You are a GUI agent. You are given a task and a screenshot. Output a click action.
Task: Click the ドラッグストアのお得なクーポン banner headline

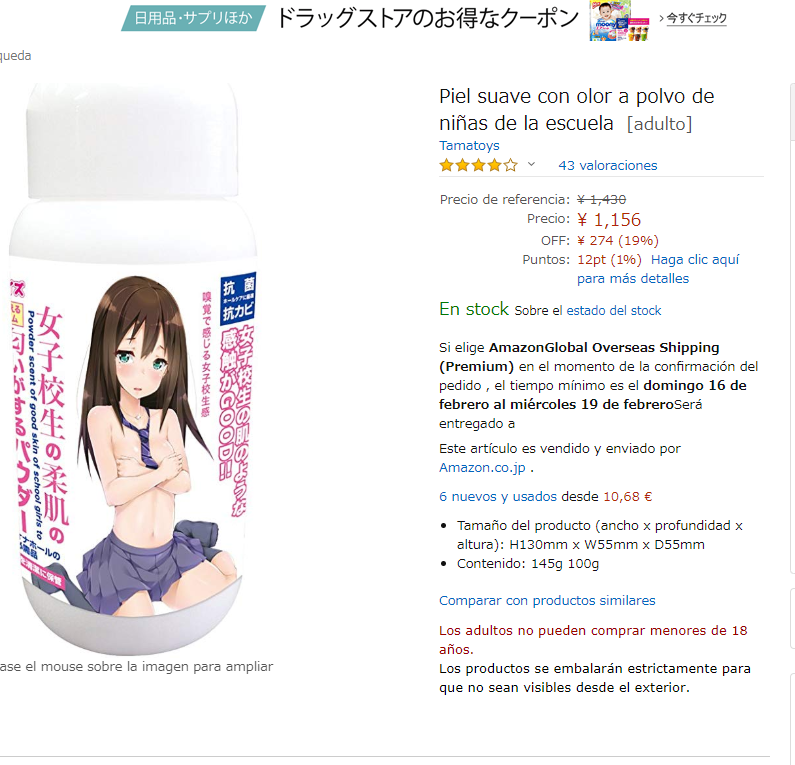427,18
